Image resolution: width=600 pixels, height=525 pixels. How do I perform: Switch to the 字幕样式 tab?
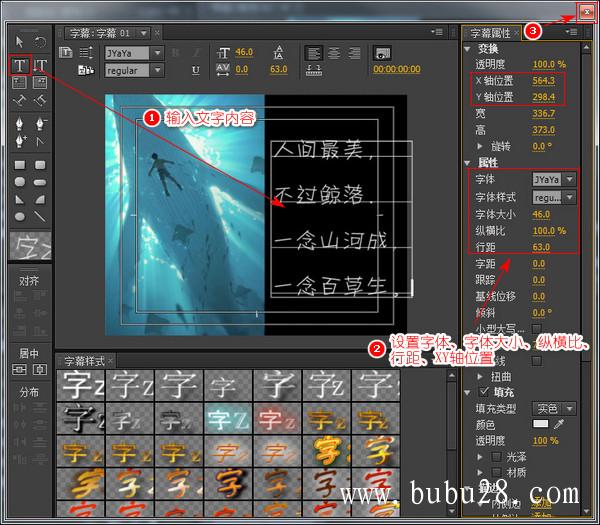click(84, 360)
